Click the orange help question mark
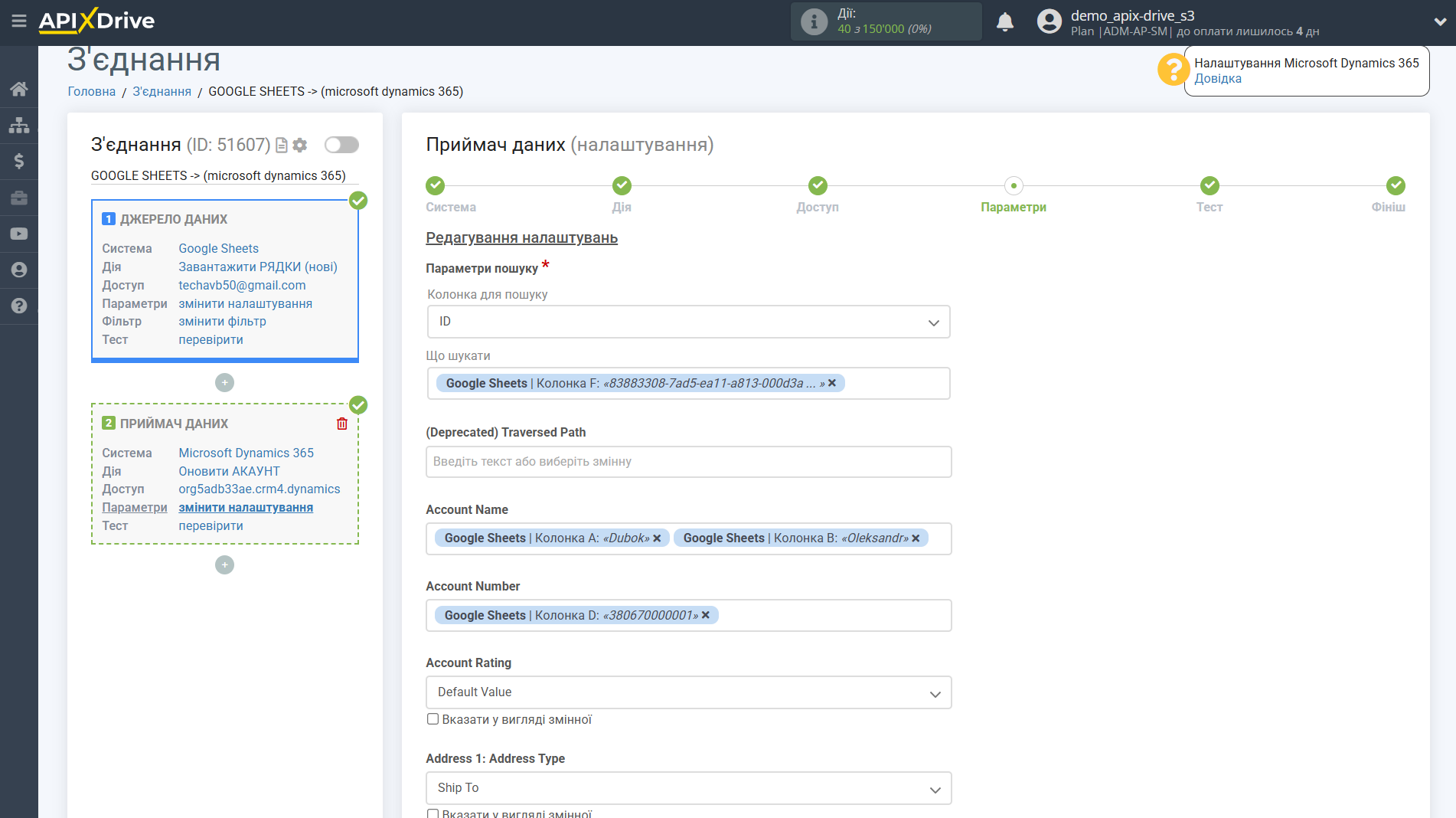Screen dimensions: 1456x818 [x=1172, y=69]
